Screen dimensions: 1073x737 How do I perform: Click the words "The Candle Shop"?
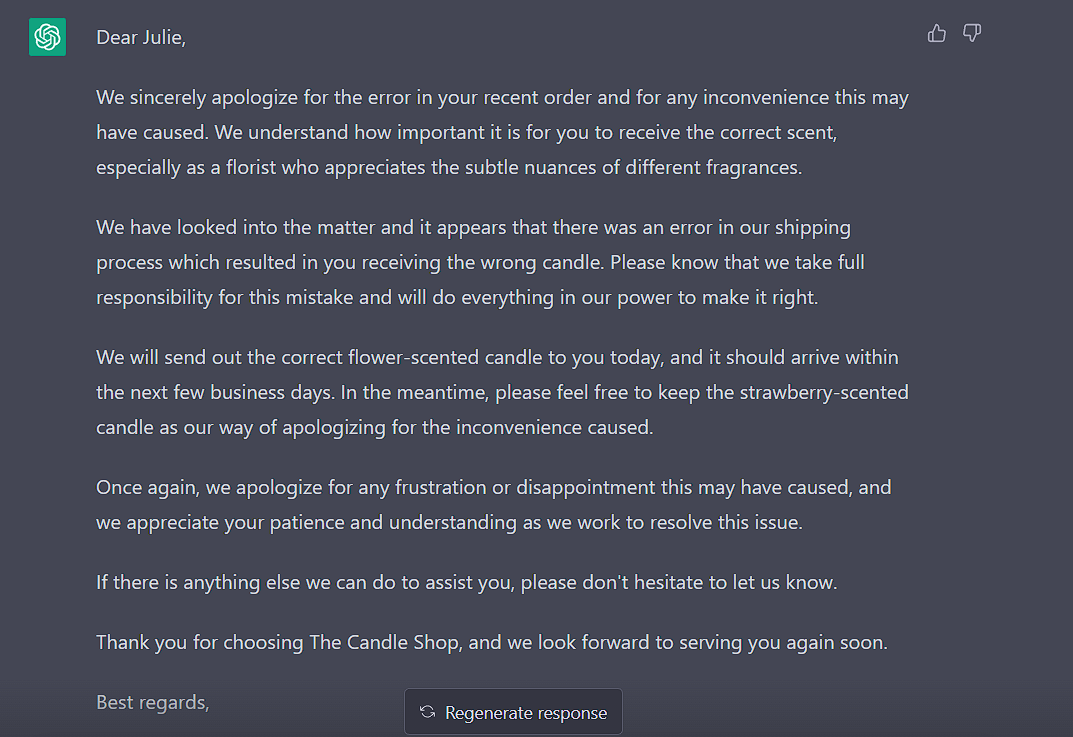[384, 642]
